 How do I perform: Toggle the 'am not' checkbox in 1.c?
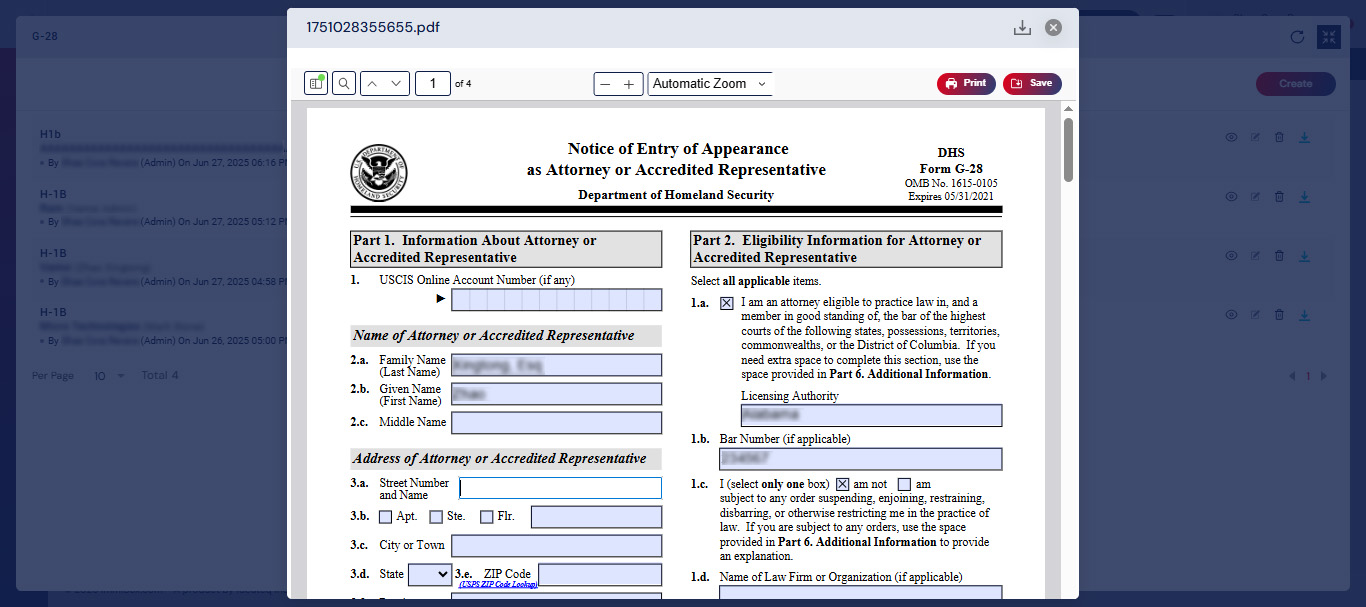842,484
